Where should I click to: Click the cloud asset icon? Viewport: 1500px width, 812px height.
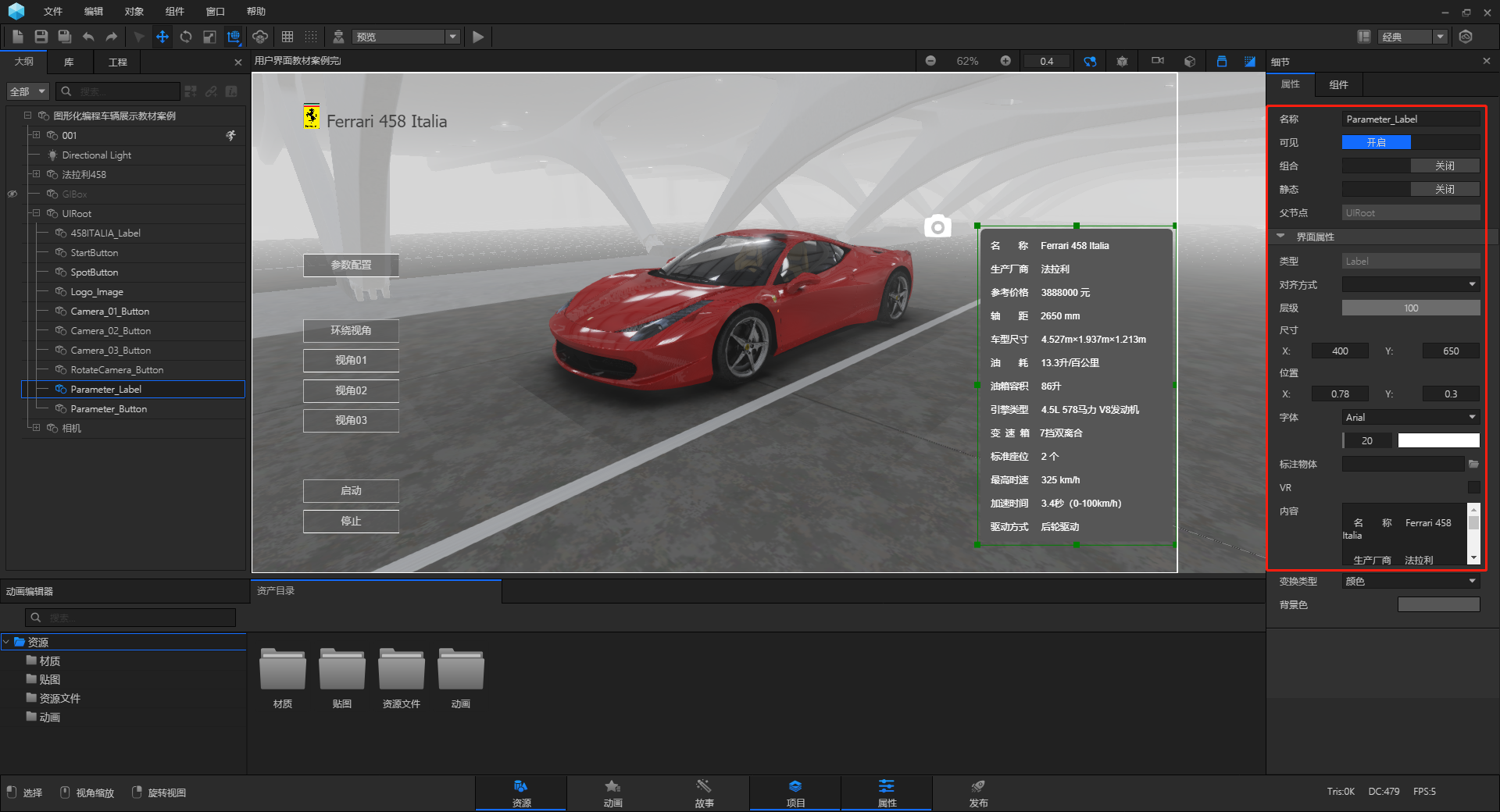260,37
